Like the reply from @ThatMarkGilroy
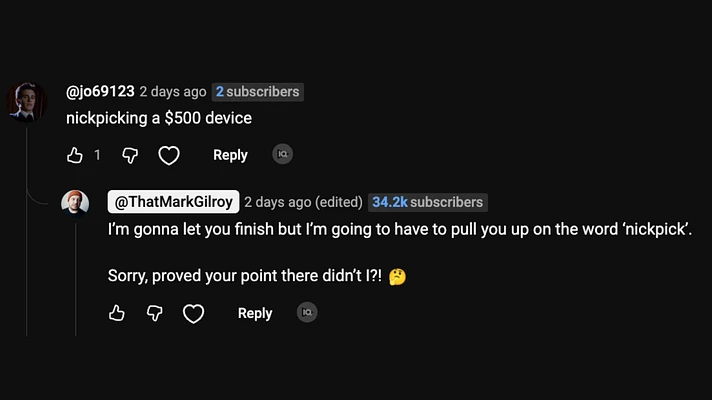Screen dimensions: 712x400 point(117,313)
